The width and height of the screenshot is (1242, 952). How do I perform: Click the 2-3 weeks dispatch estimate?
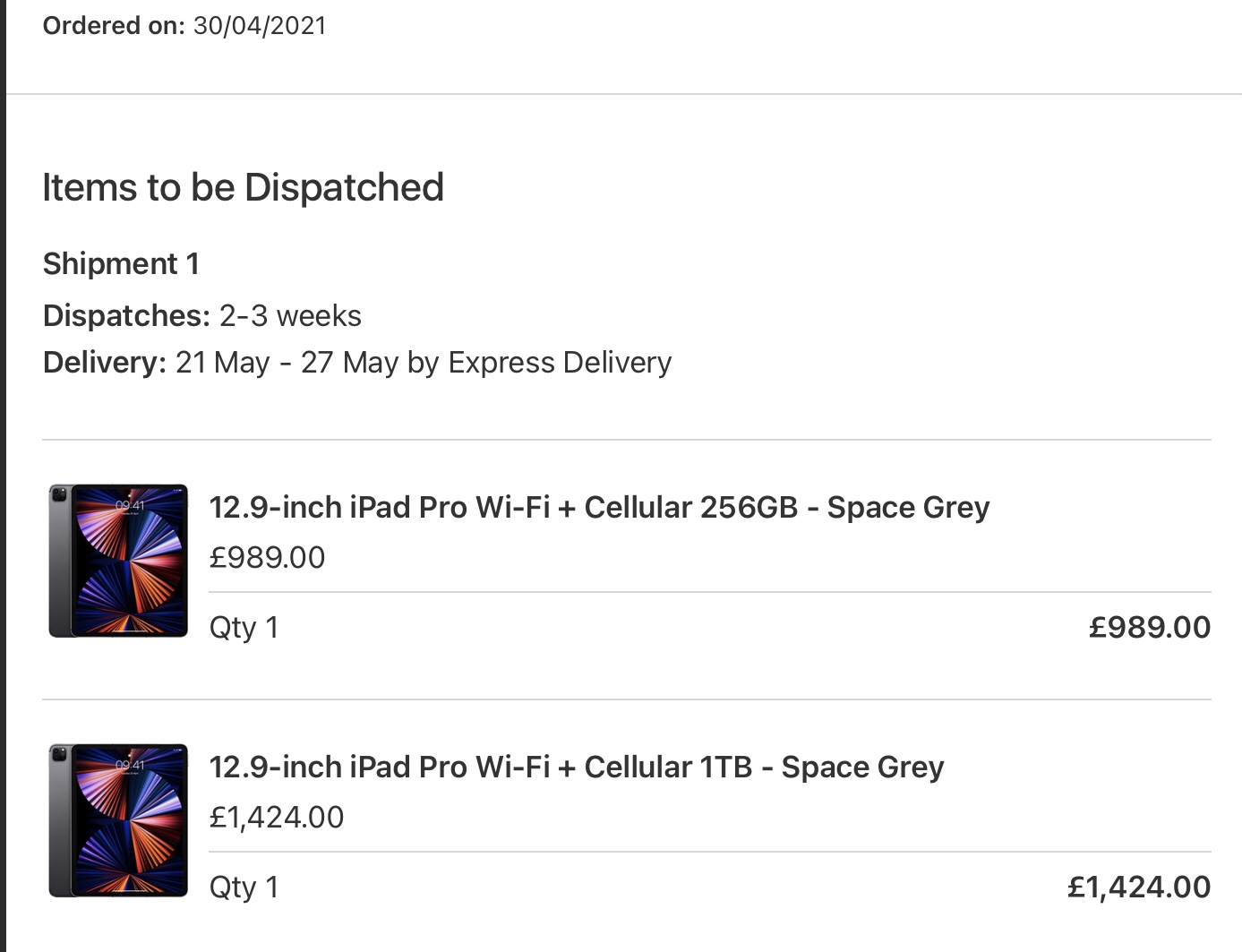[x=290, y=315]
